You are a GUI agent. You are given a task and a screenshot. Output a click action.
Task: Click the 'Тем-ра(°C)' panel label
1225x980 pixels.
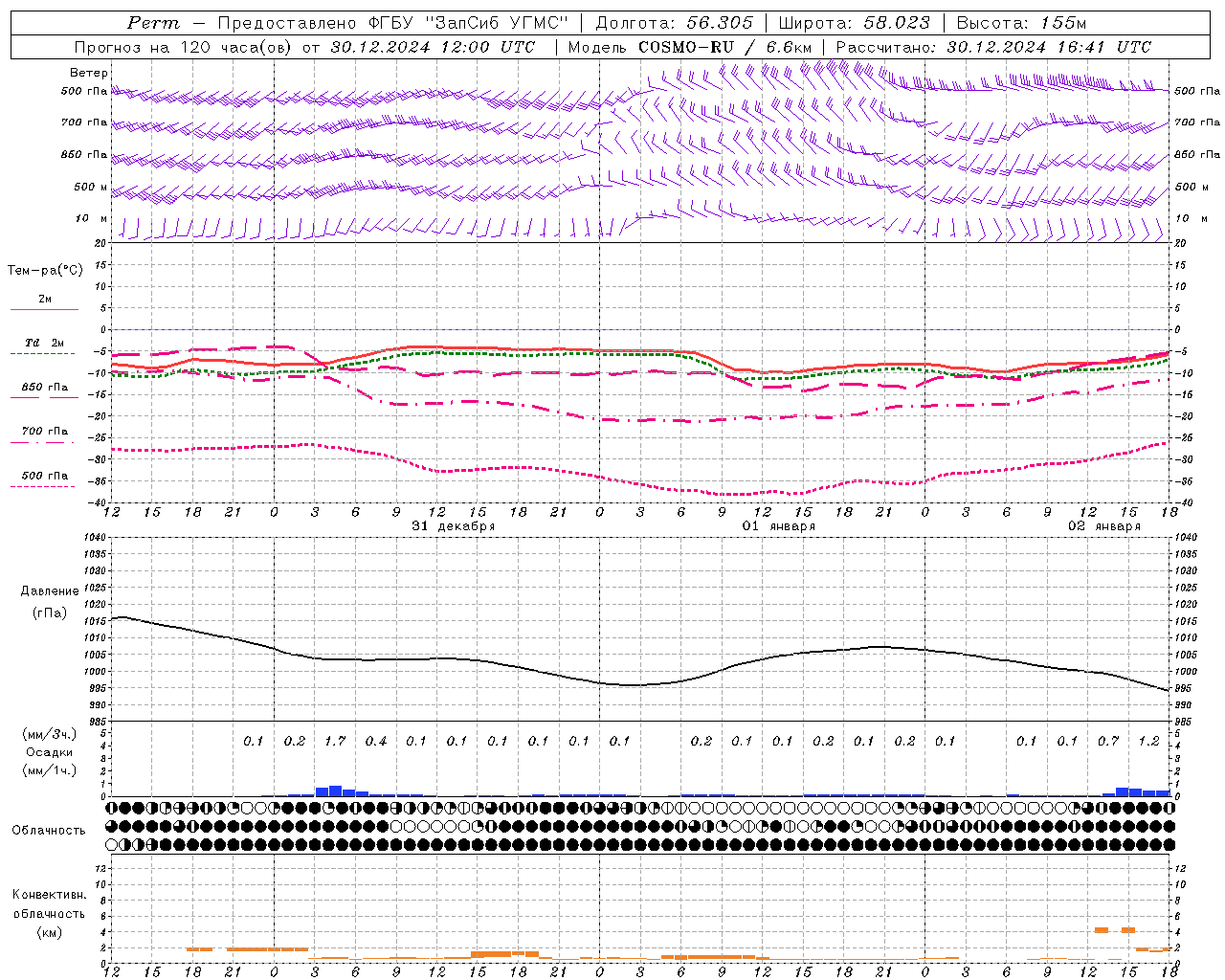click(45, 271)
